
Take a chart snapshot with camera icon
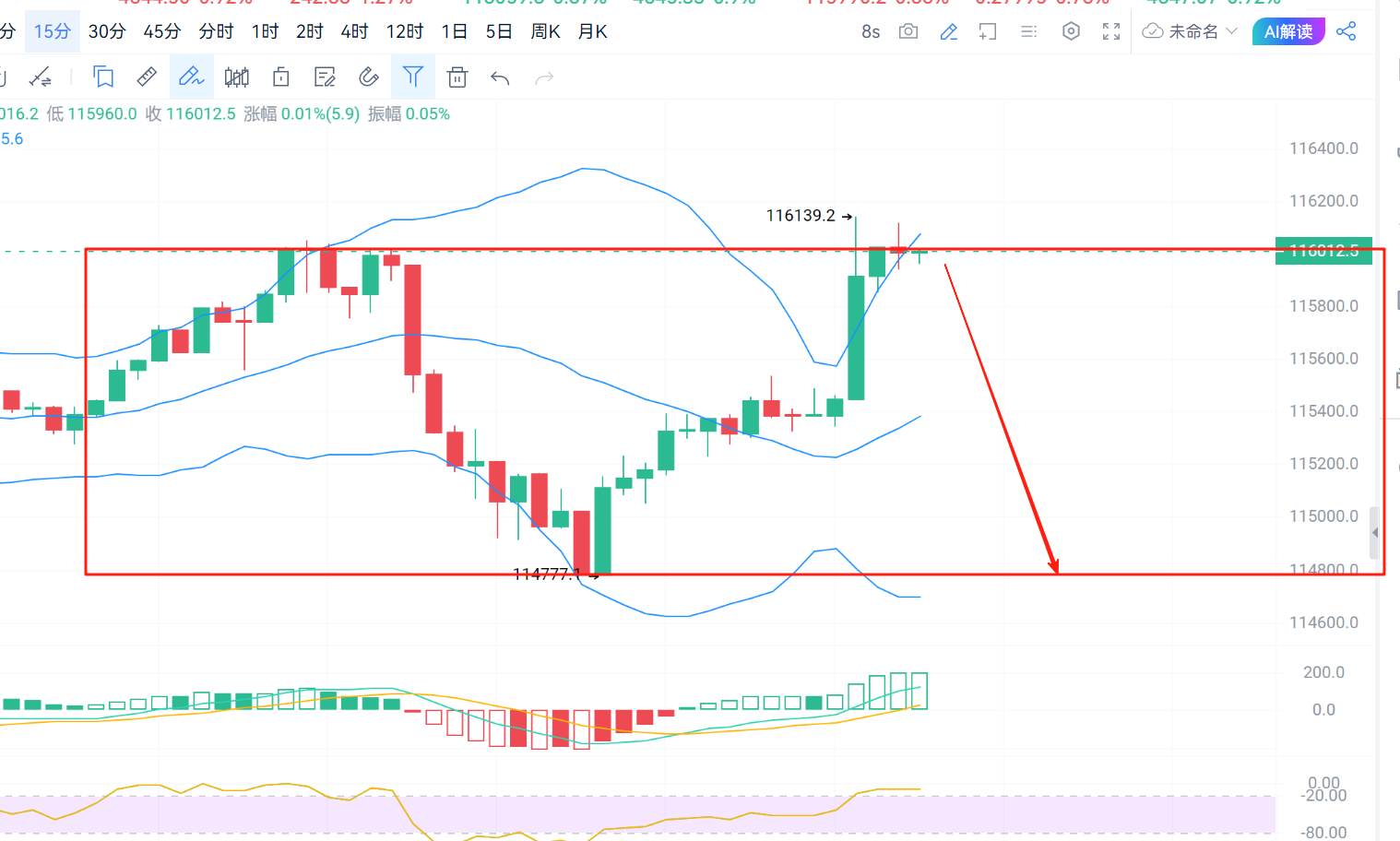coord(908,31)
